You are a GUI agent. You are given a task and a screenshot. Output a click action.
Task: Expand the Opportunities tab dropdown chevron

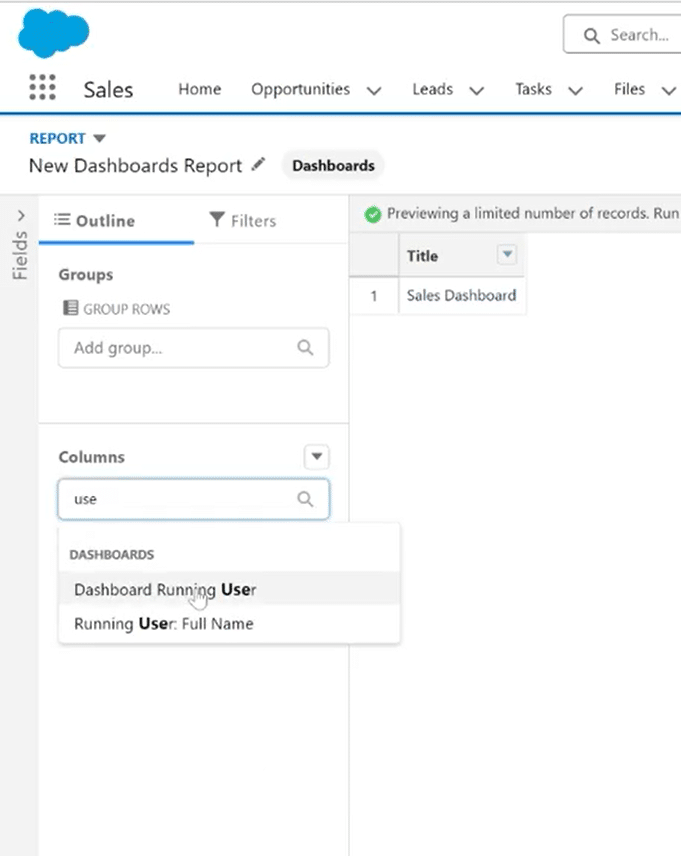[374, 91]
